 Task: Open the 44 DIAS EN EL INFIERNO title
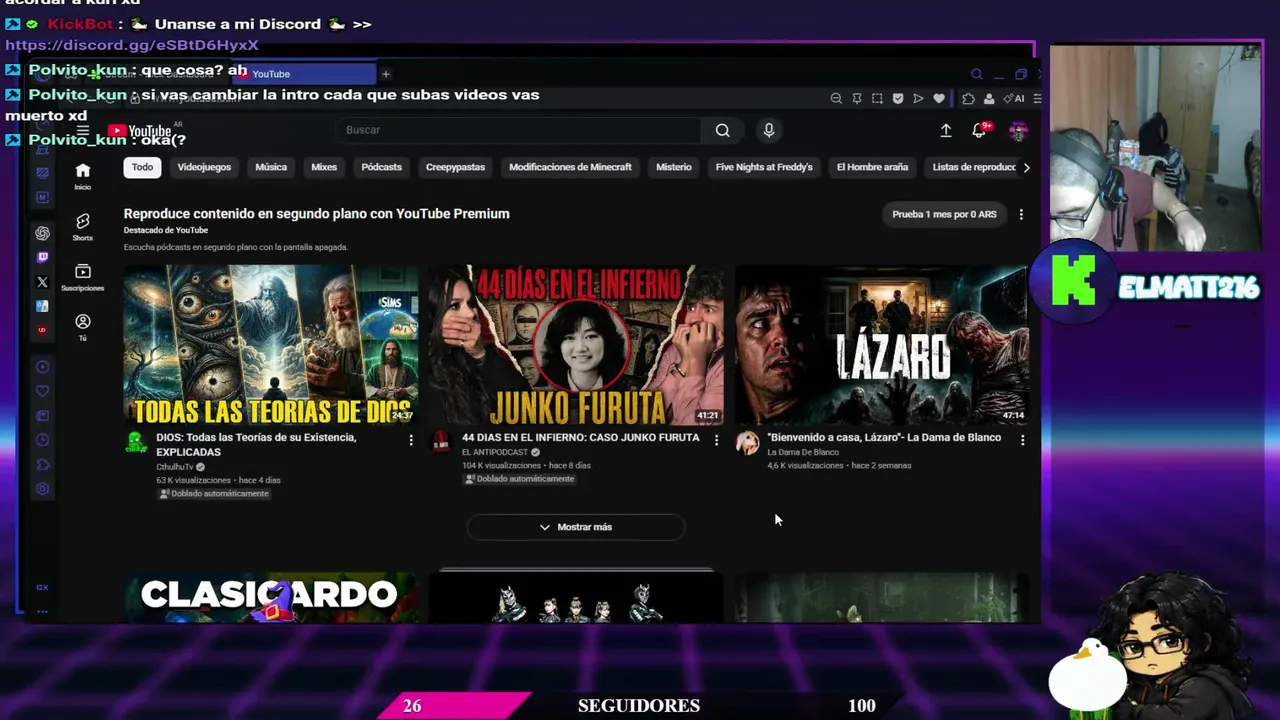pyautogui.click(x=581, y=438)
